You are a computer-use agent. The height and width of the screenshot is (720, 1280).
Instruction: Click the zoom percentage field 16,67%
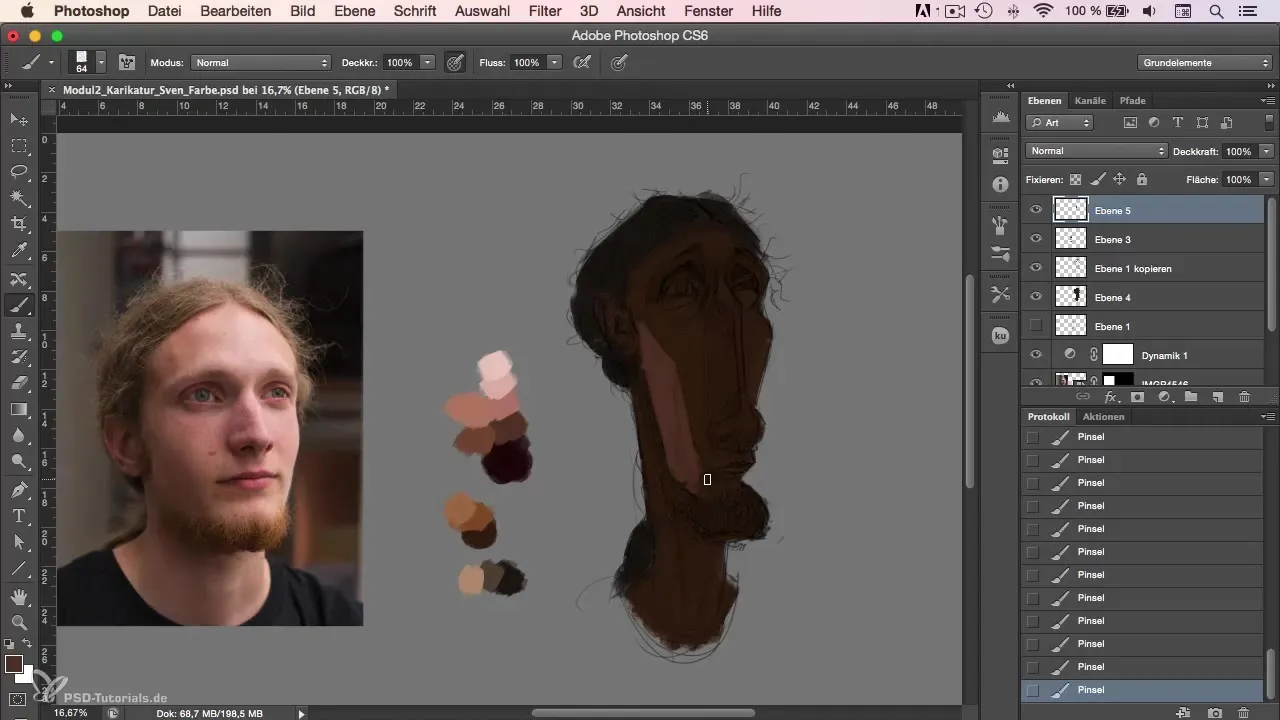pyautogui.click(x=70, y=713)
